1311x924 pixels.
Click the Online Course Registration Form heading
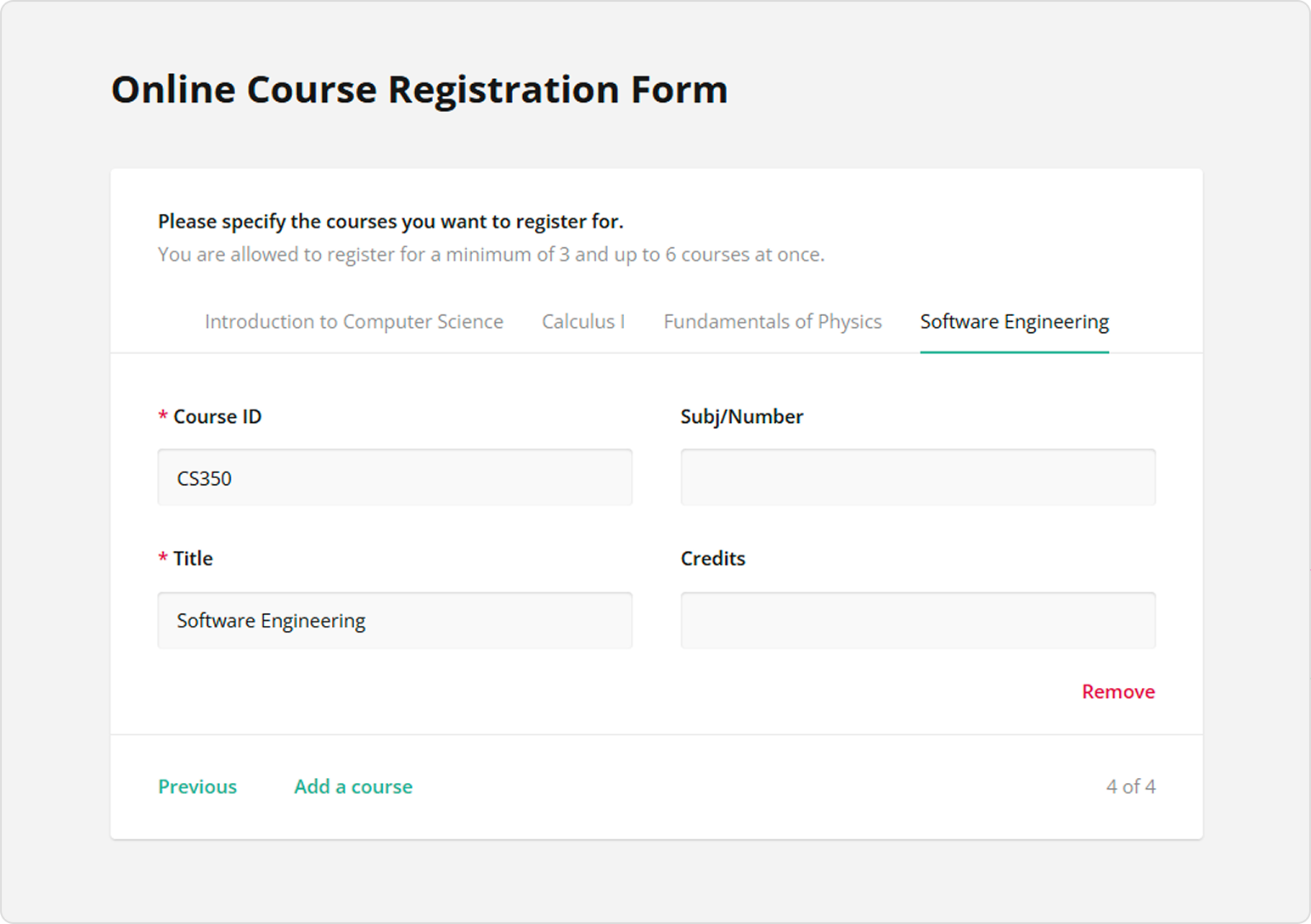419,90
